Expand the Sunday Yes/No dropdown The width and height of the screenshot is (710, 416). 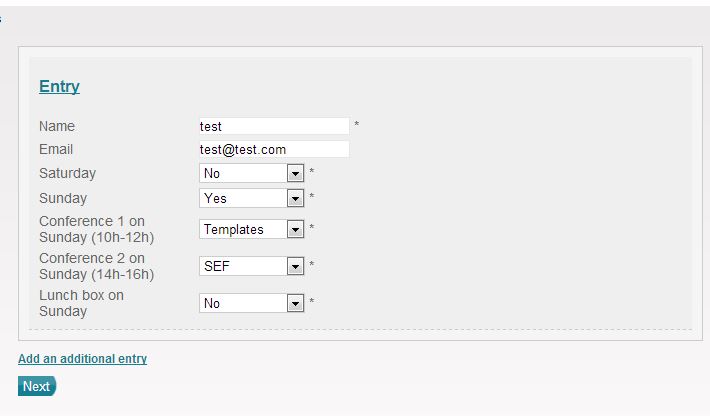click(x=251, y=198)
